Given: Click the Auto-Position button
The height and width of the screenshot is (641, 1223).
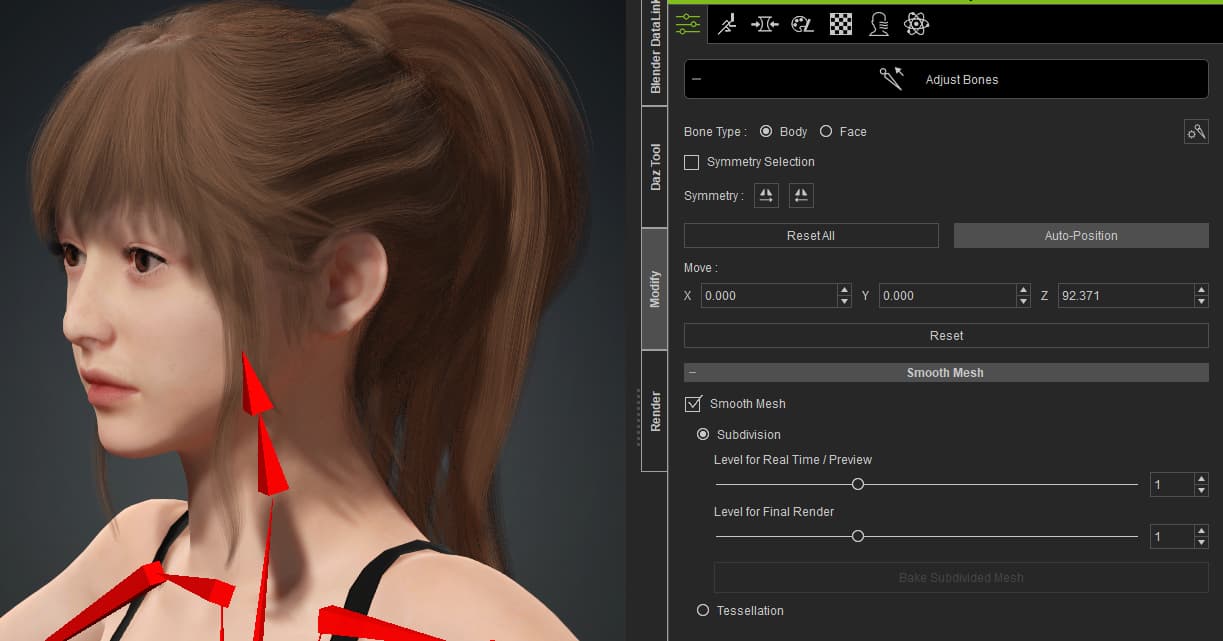Looking at the screenshot, I should [1081, 236].
